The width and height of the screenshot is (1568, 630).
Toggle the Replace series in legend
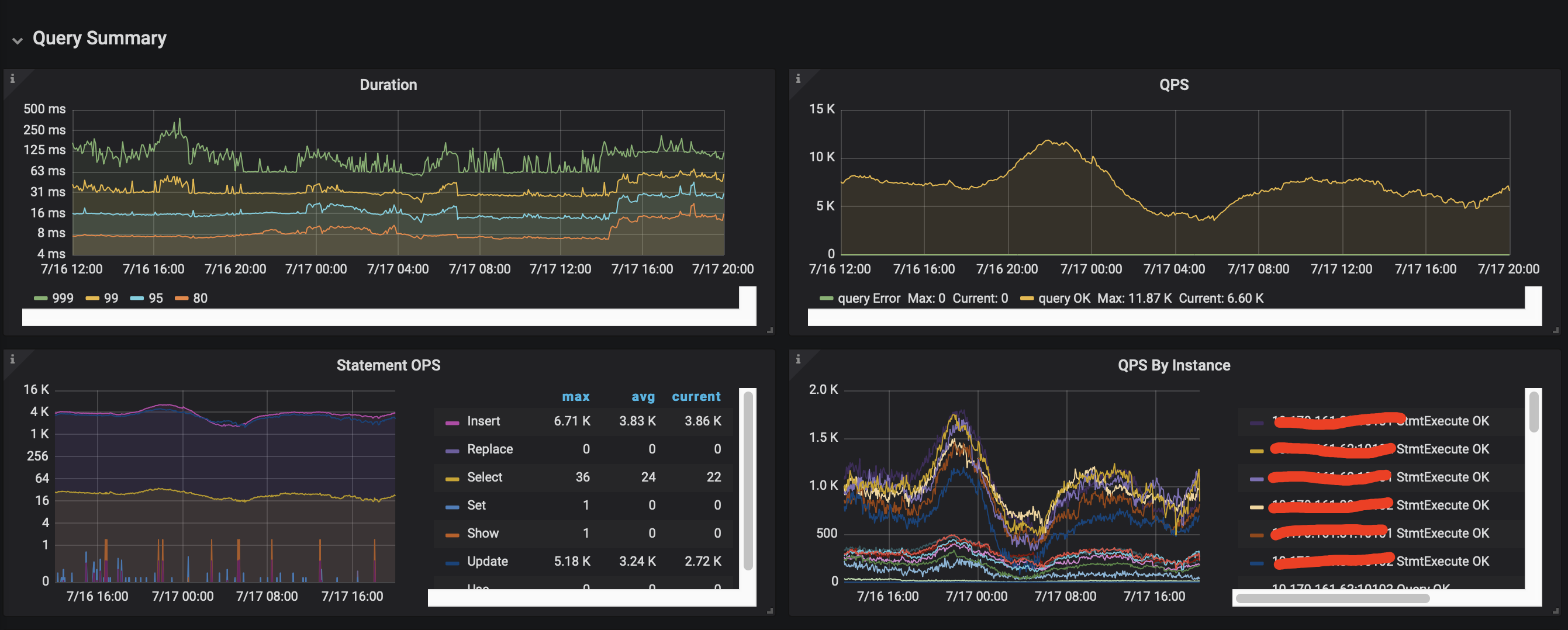490,449
